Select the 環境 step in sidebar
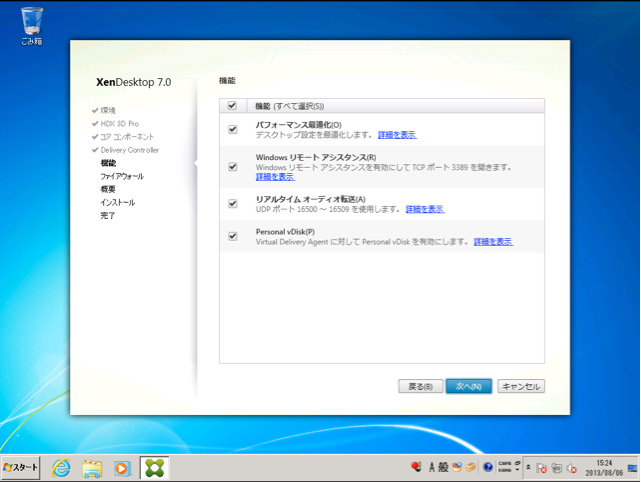Viewport: 641px width, 482px height. tap(108, 110)
